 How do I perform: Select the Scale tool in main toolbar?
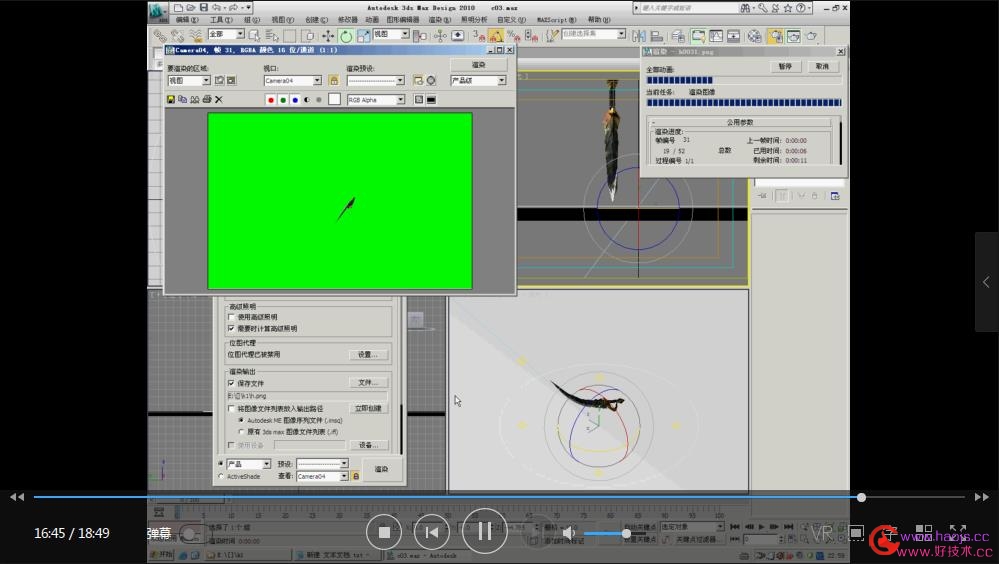coord(363,36)
